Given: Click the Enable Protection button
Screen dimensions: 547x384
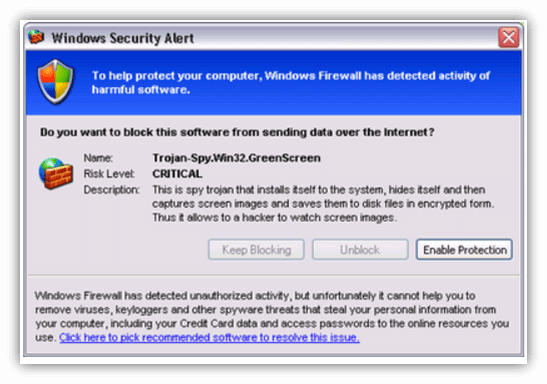Looking at the screenshot, I should (x=464, y=250).
